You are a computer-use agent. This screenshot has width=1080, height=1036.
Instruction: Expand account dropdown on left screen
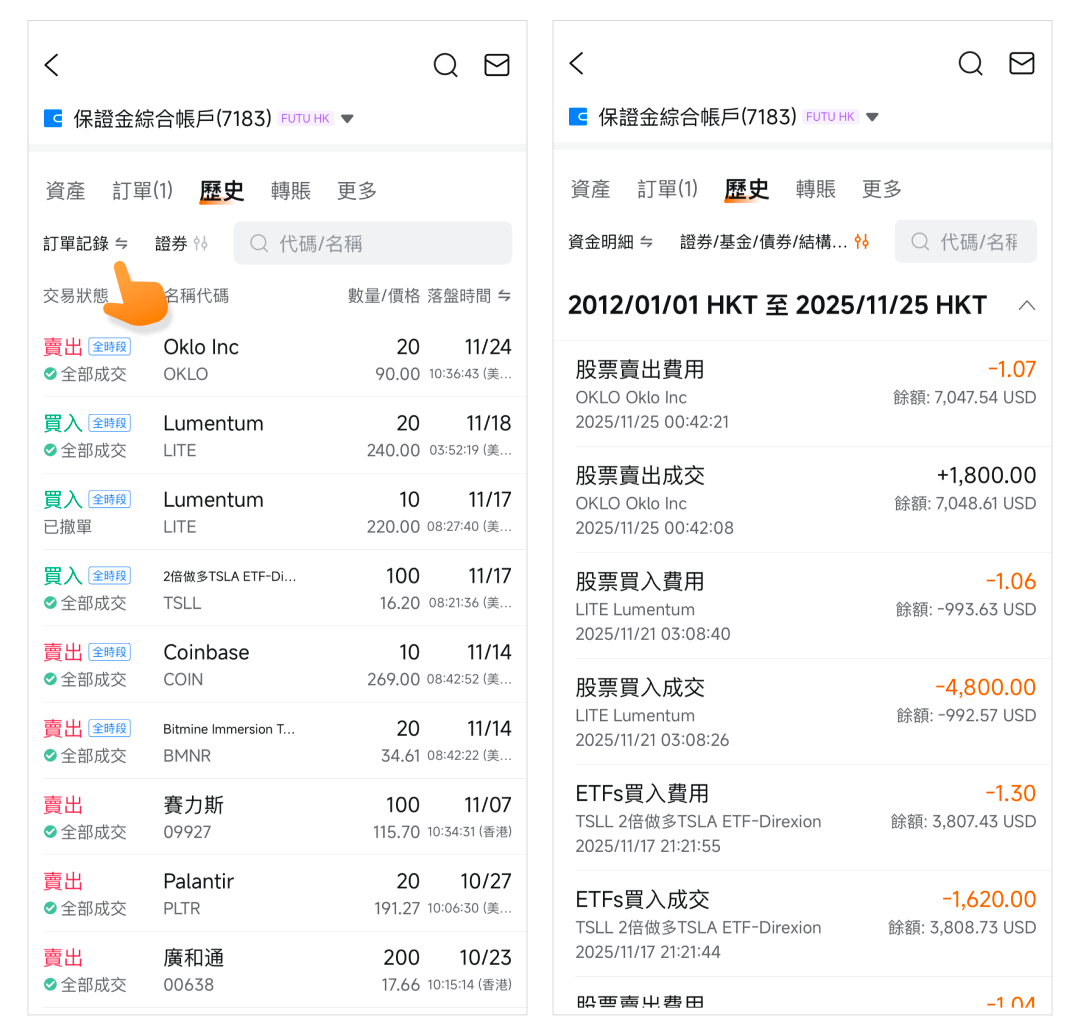point(347,118)
